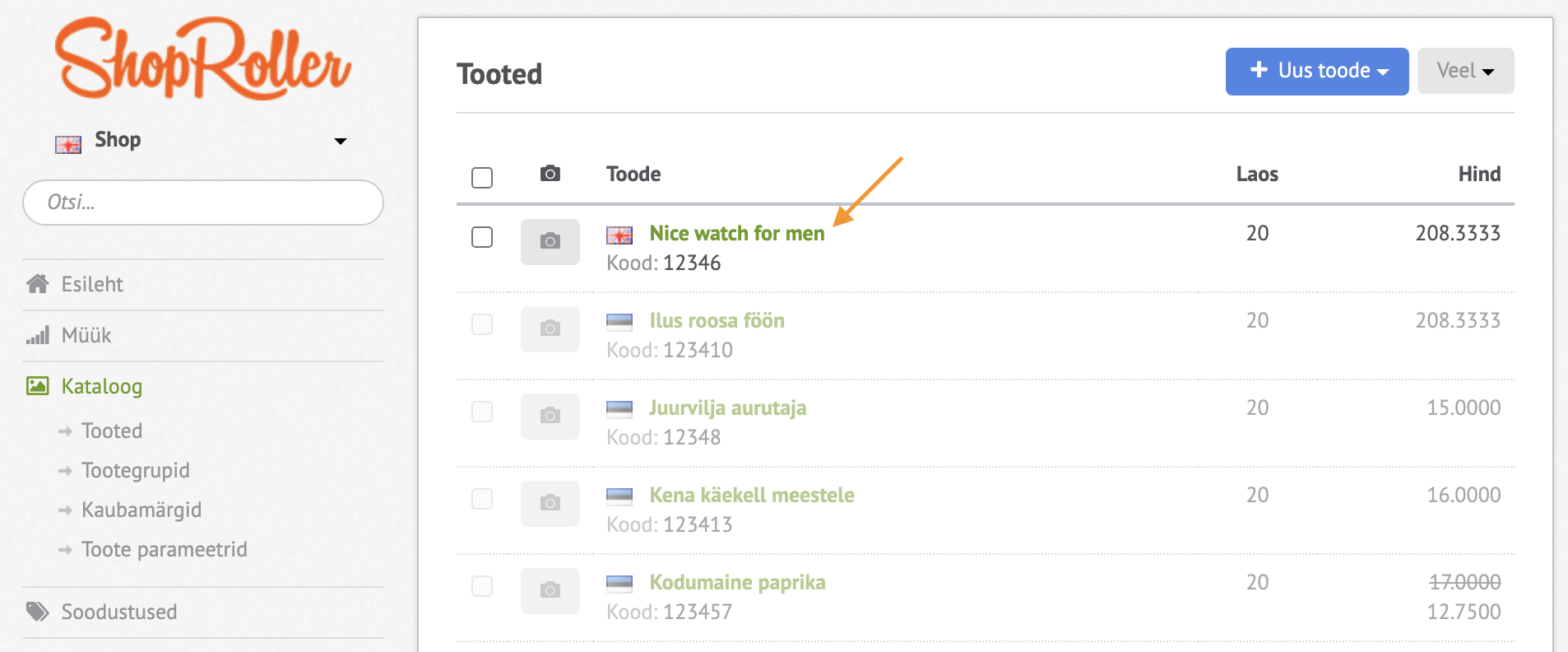Click the Kataloog picture icon
The height and width of the screenshot is (652, 1568).
38,386
